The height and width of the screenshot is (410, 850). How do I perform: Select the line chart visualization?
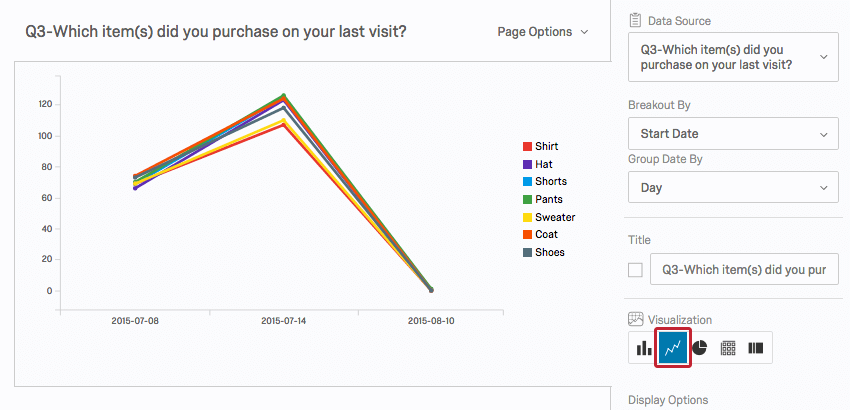tap(673, 348)
